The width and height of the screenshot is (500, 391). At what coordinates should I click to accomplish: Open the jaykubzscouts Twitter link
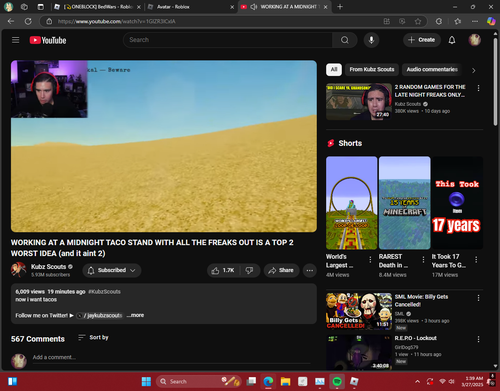[x=100, y=315]
